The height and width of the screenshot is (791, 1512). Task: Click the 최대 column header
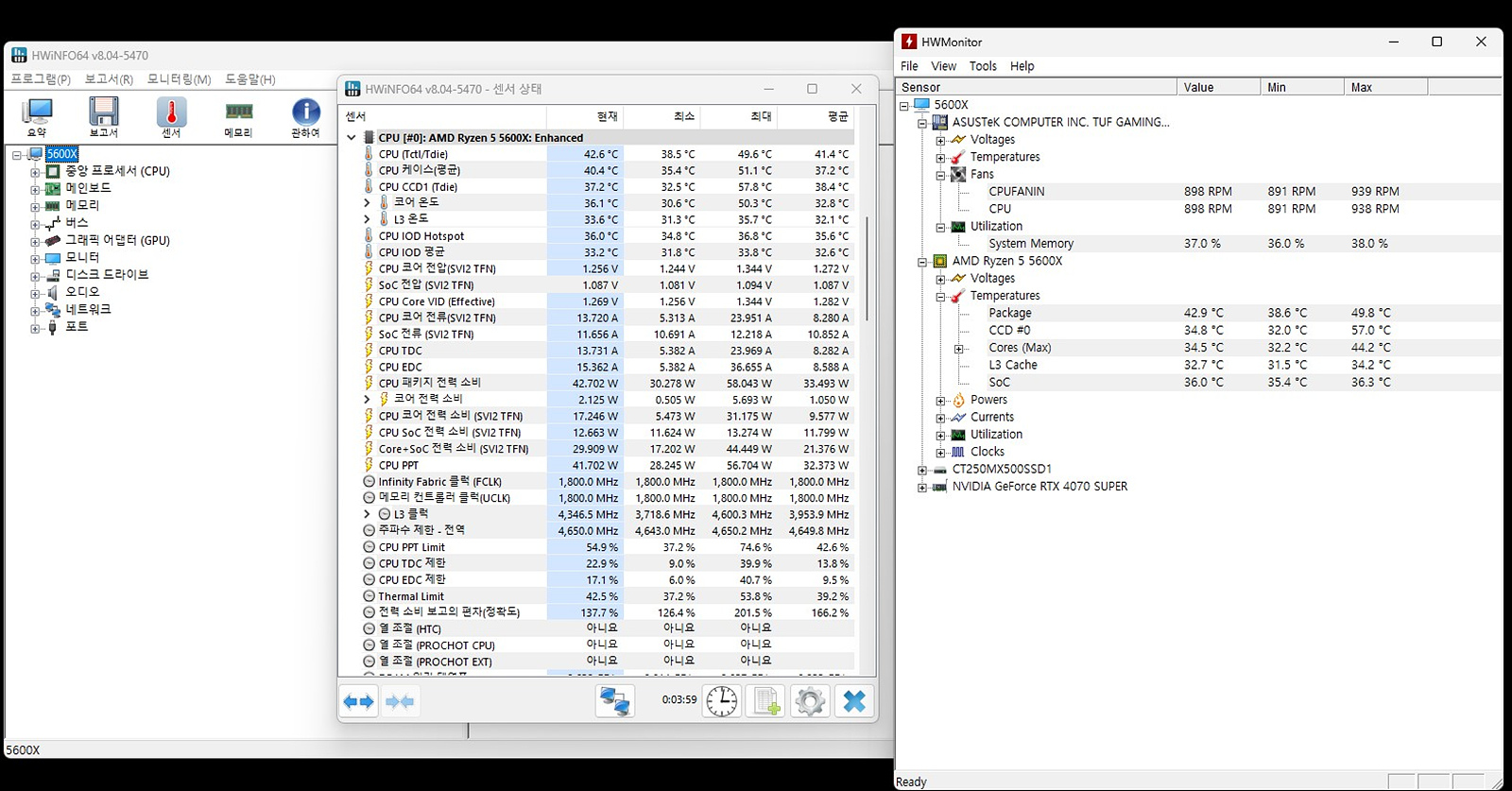pos(739,116)
